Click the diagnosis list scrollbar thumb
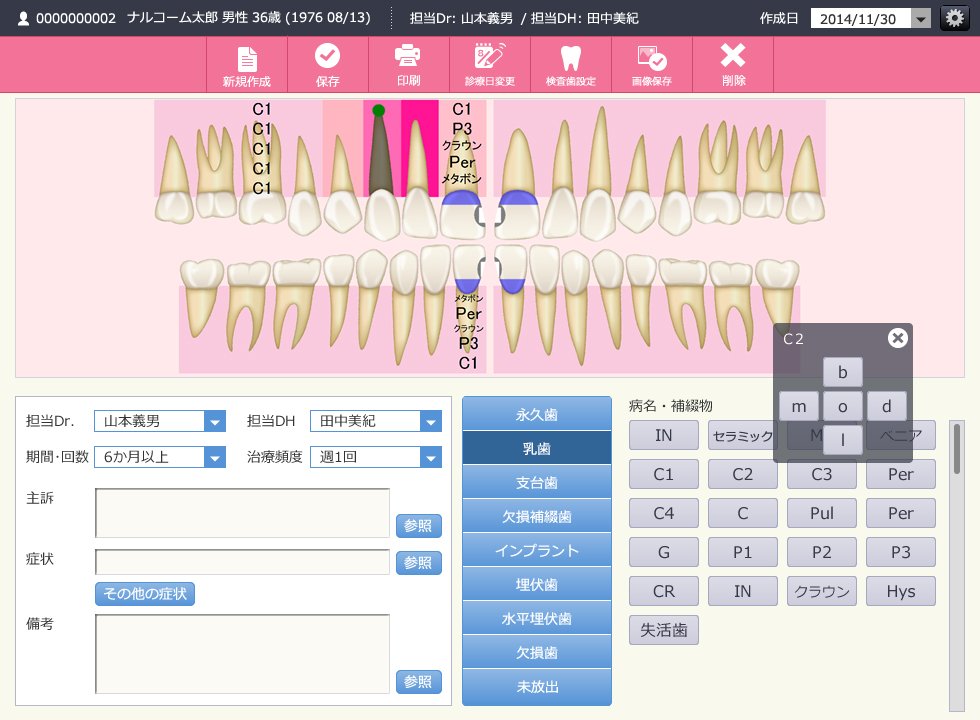Viewport: 980px width, 720px height. pyautogui.click(x=956, y=449)
